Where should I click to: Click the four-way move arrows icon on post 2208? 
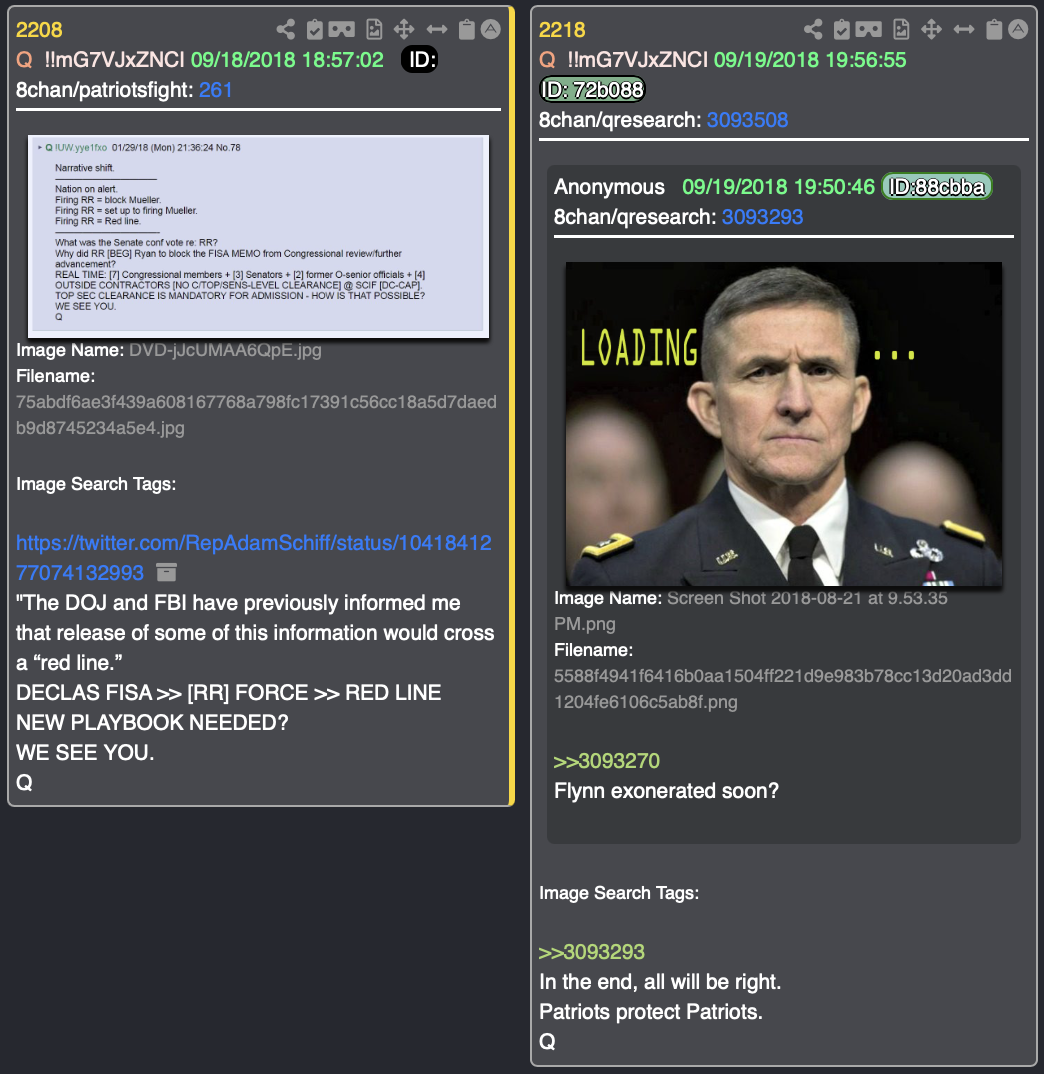[x=404, y=29]
